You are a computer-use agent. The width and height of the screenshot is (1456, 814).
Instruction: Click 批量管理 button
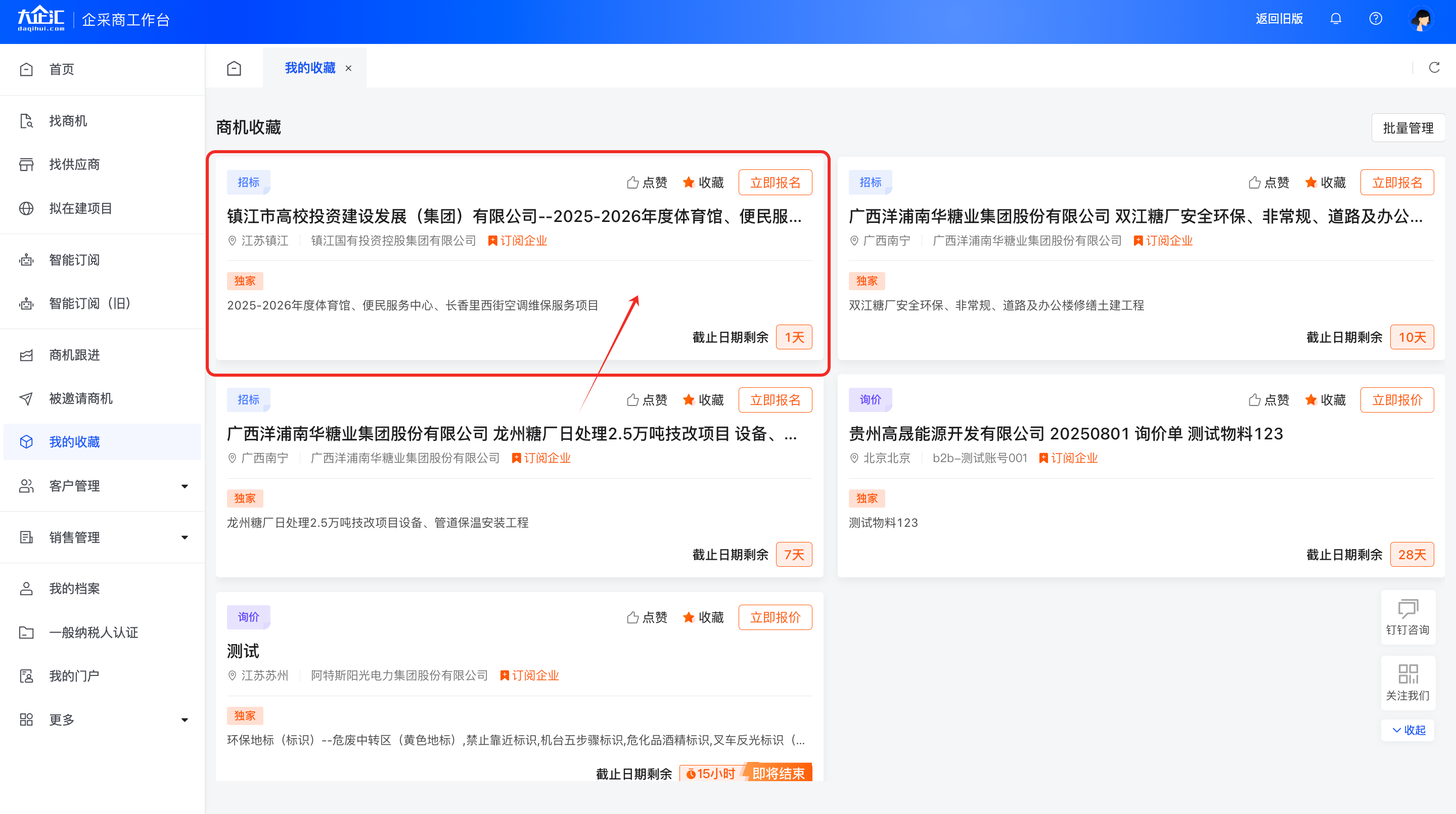point(1407,128)
